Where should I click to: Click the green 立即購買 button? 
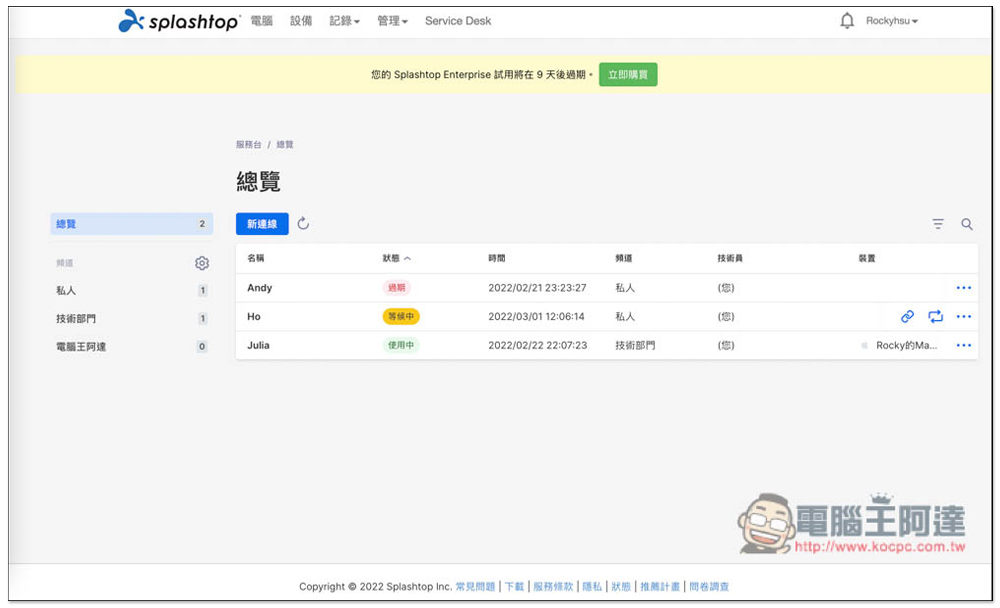point(628,74)
